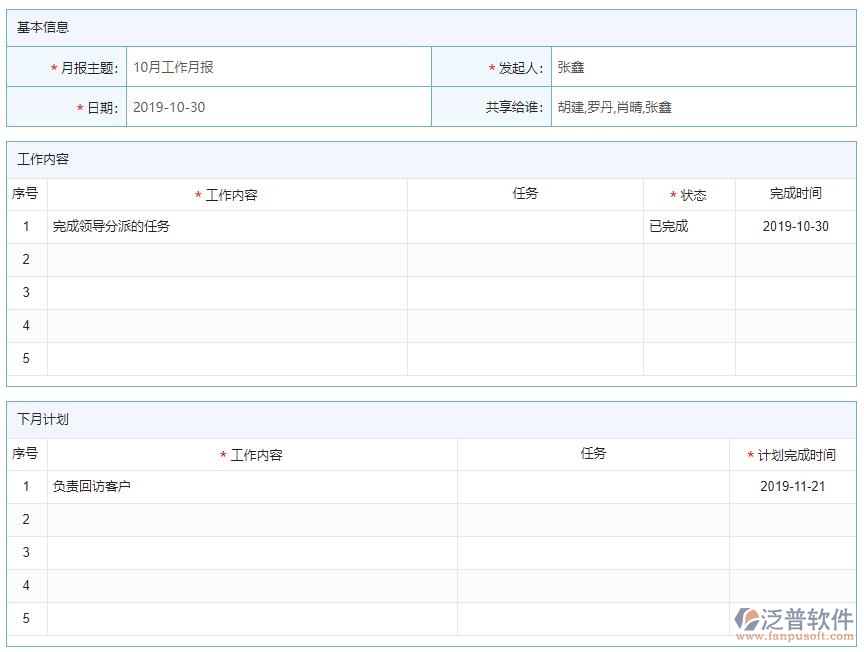Collapse the 工作内容 section header
The image size is (864, 652).
43,159
